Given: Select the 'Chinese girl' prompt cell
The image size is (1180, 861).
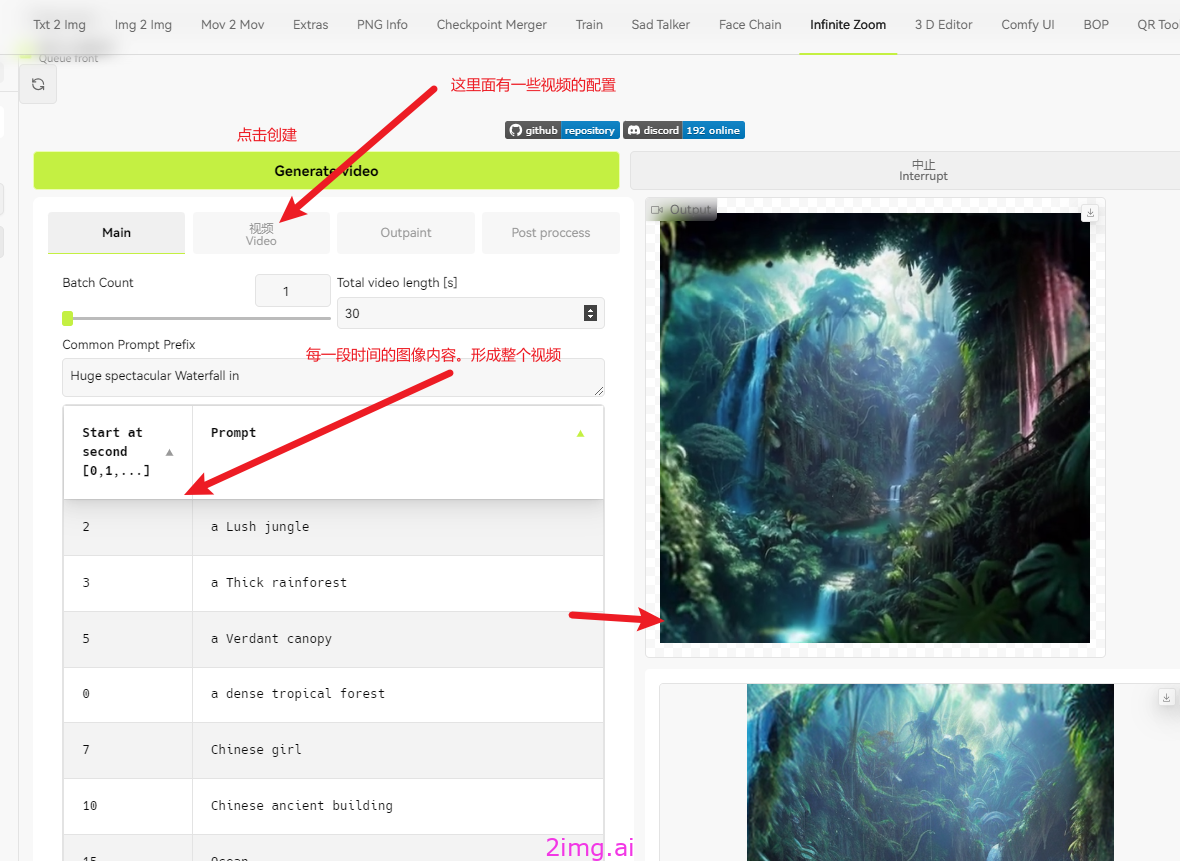Looking at the screenshot, I should (x=398, y=750).
